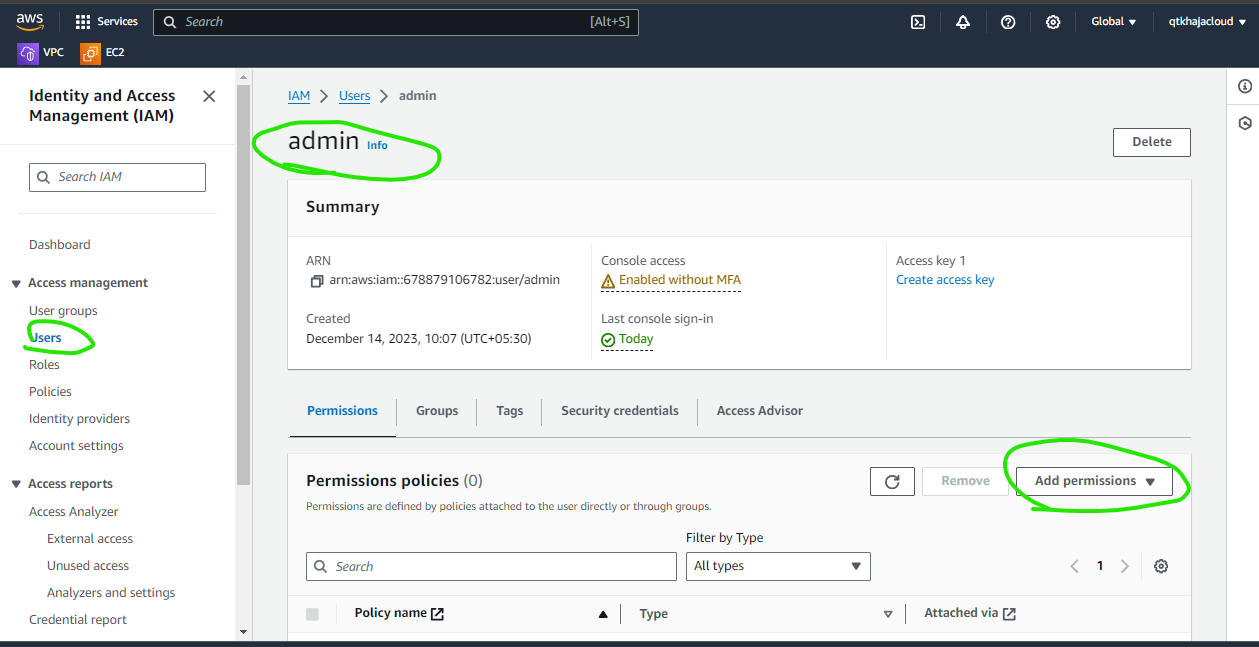Click the Today last sign-in link
This screenshot has height=647, width=1259.
point(636,339)
